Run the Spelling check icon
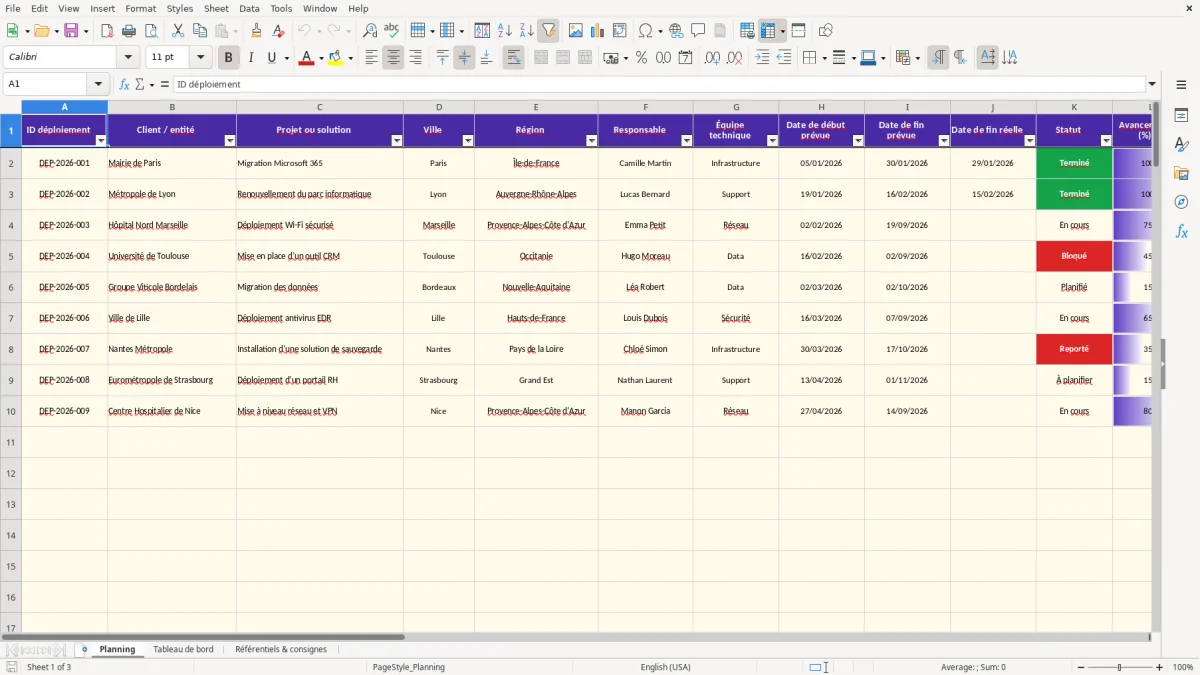 (392, 31)
